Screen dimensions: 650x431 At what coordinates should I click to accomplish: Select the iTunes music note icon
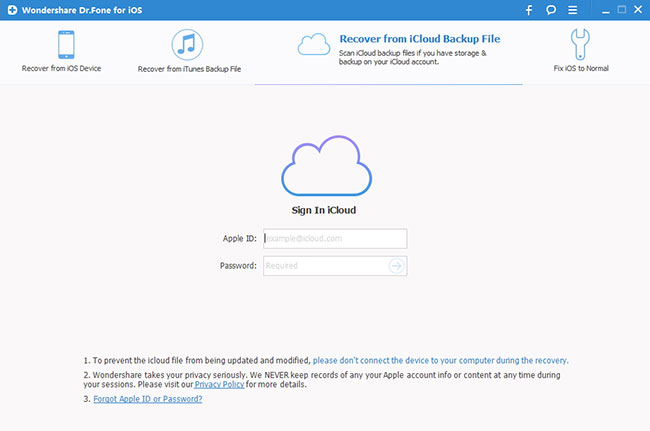click(187, 45)
